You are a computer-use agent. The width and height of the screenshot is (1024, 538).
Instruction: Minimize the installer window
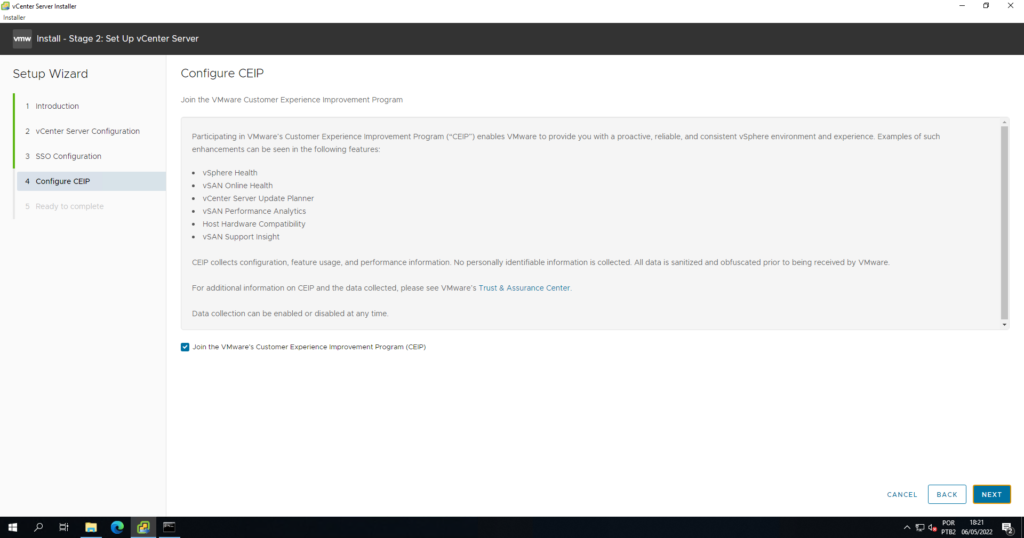click(962, 6)
